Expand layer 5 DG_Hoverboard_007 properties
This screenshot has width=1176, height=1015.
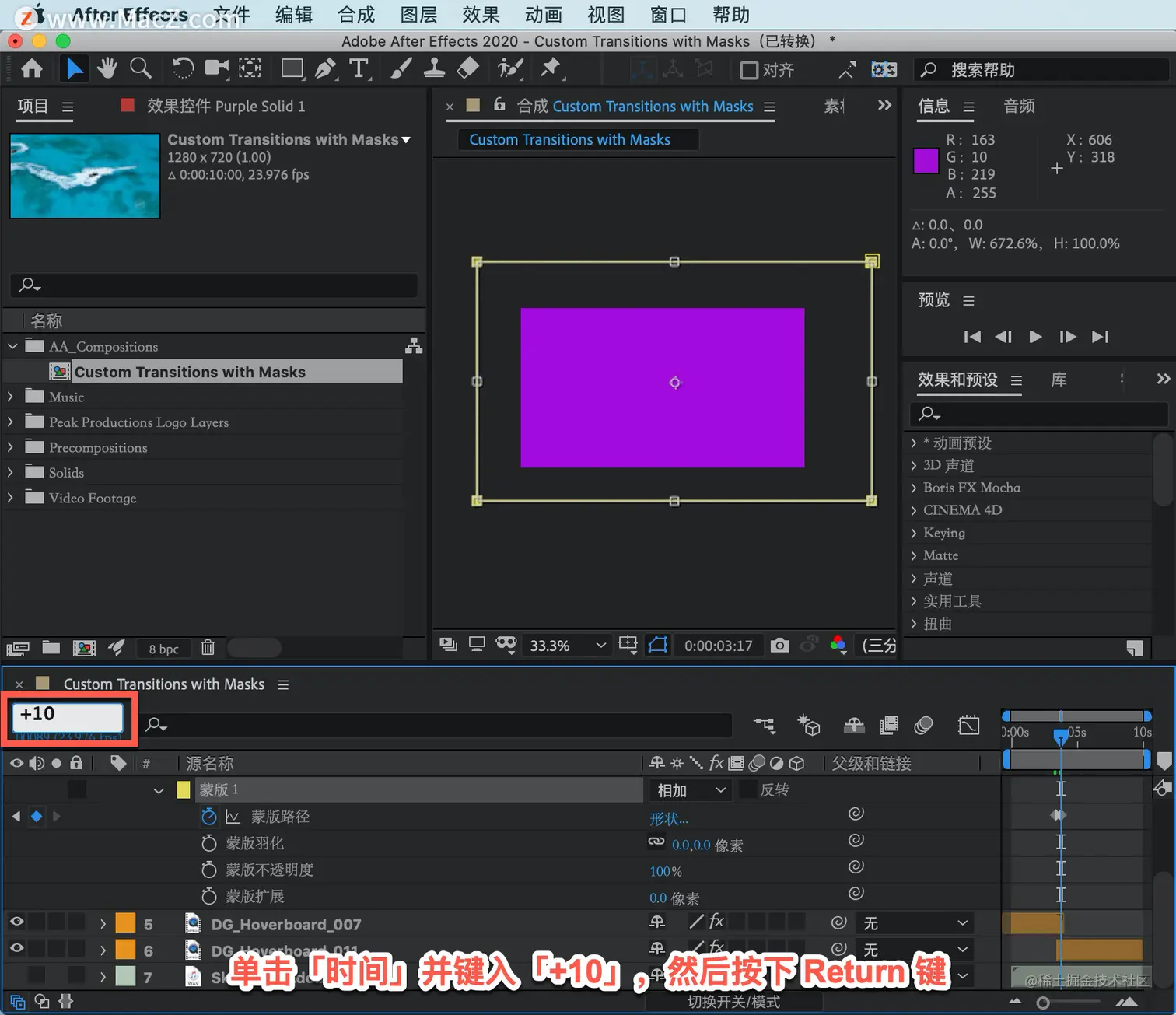103,924
